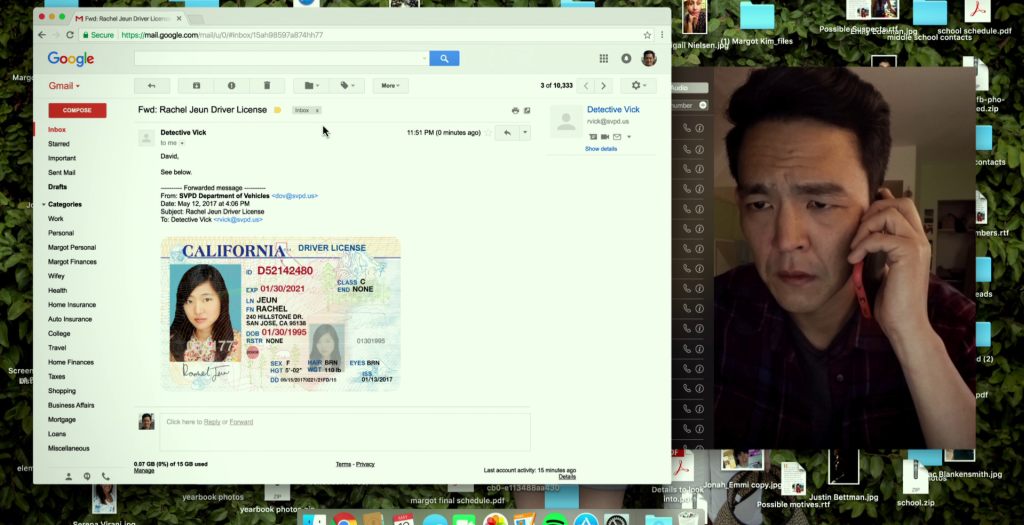Viewport: 1024px width, 525px height.
Task: Star the message from Detective Vick
Action: click(489, 133)
